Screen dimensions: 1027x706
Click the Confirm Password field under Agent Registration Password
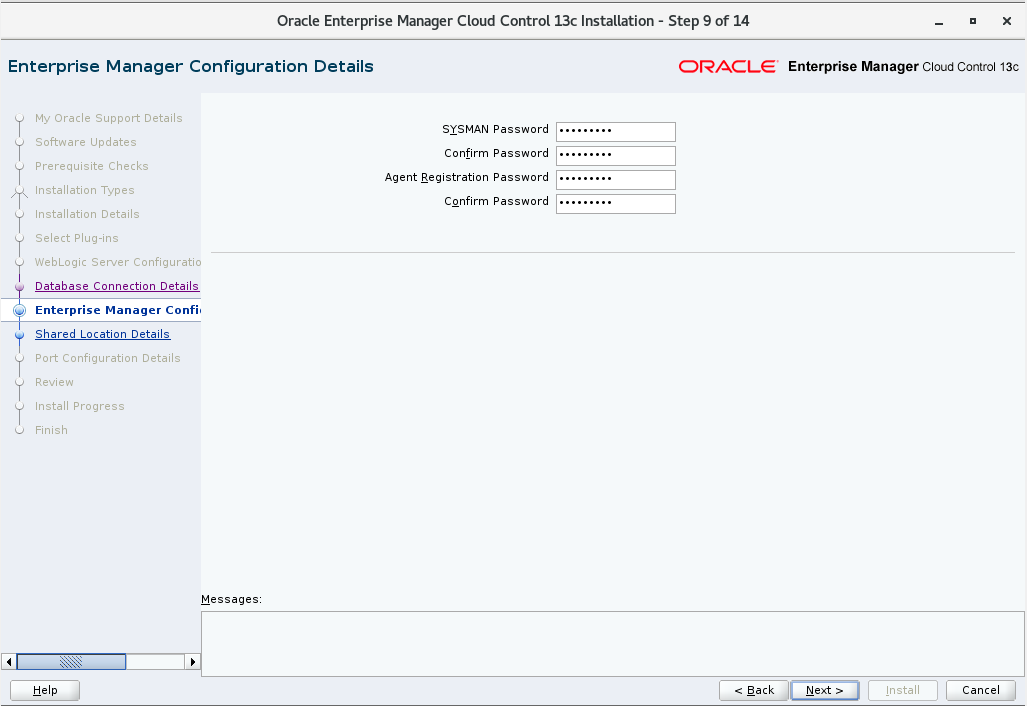(x=616, y=204)
